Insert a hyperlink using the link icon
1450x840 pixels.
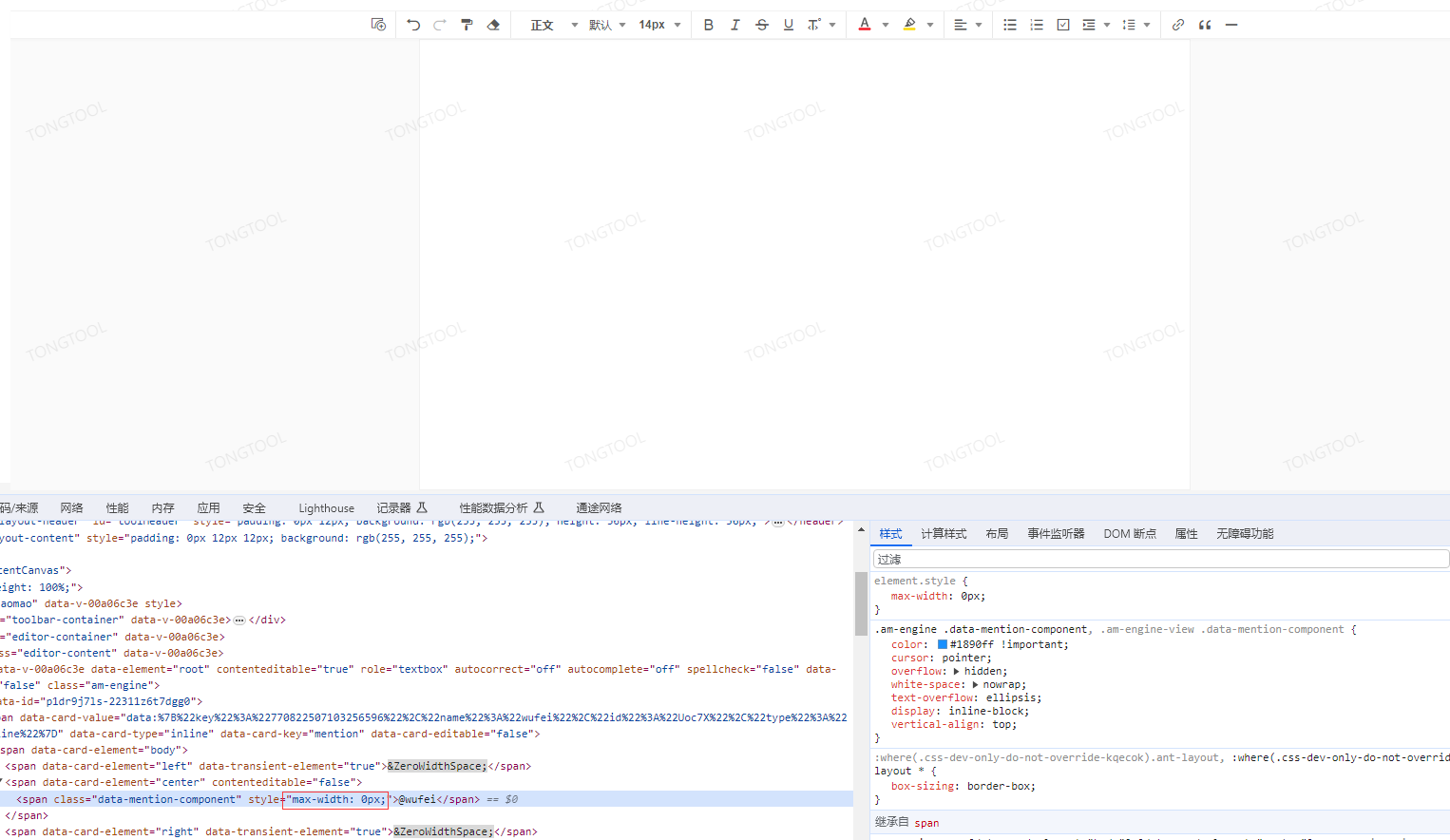1177,25
